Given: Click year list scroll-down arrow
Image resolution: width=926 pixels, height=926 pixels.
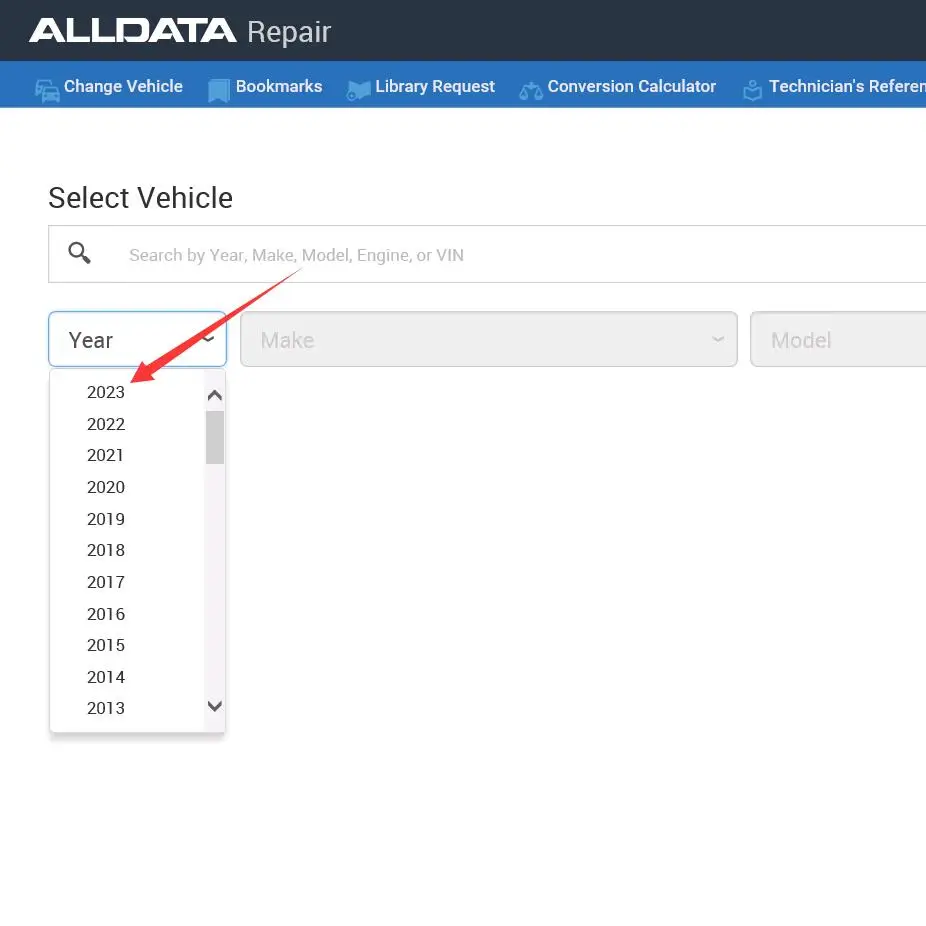Looking at the screenshot, I should (215, 706).
